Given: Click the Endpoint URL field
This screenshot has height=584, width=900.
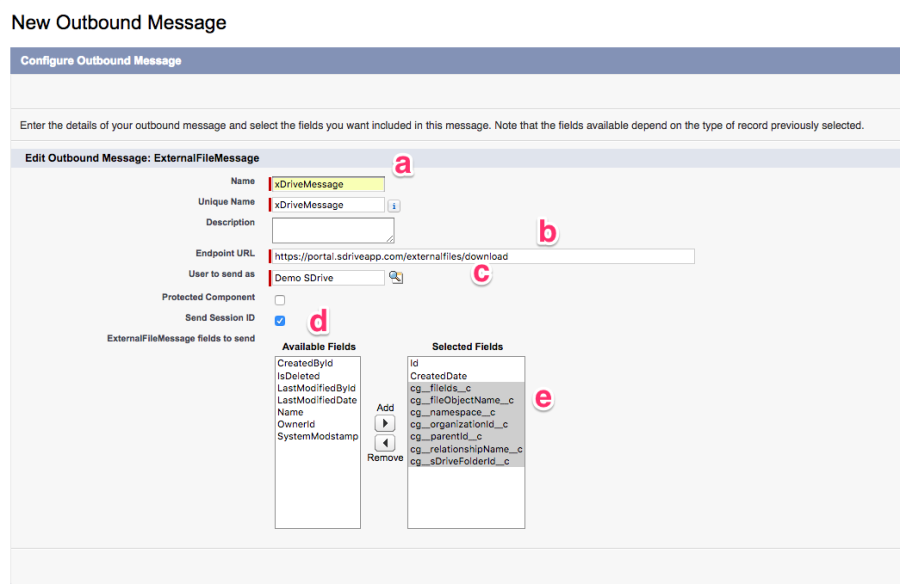Looking at the screenshot, I should tap(482, 257).
